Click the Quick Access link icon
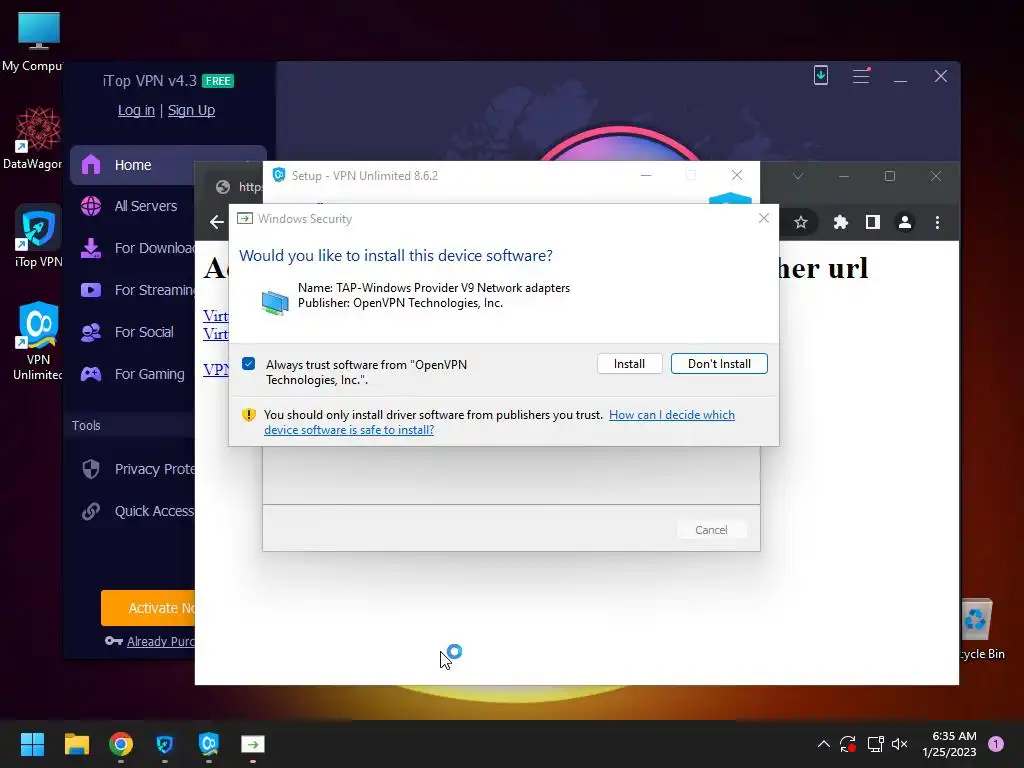1024x768 pixels. pyautogui.click(x=91, y=511)
